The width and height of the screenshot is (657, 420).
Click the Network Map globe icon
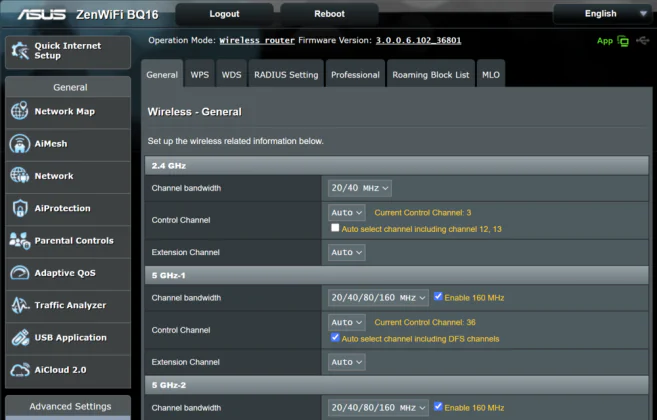[x=19, y=111]
